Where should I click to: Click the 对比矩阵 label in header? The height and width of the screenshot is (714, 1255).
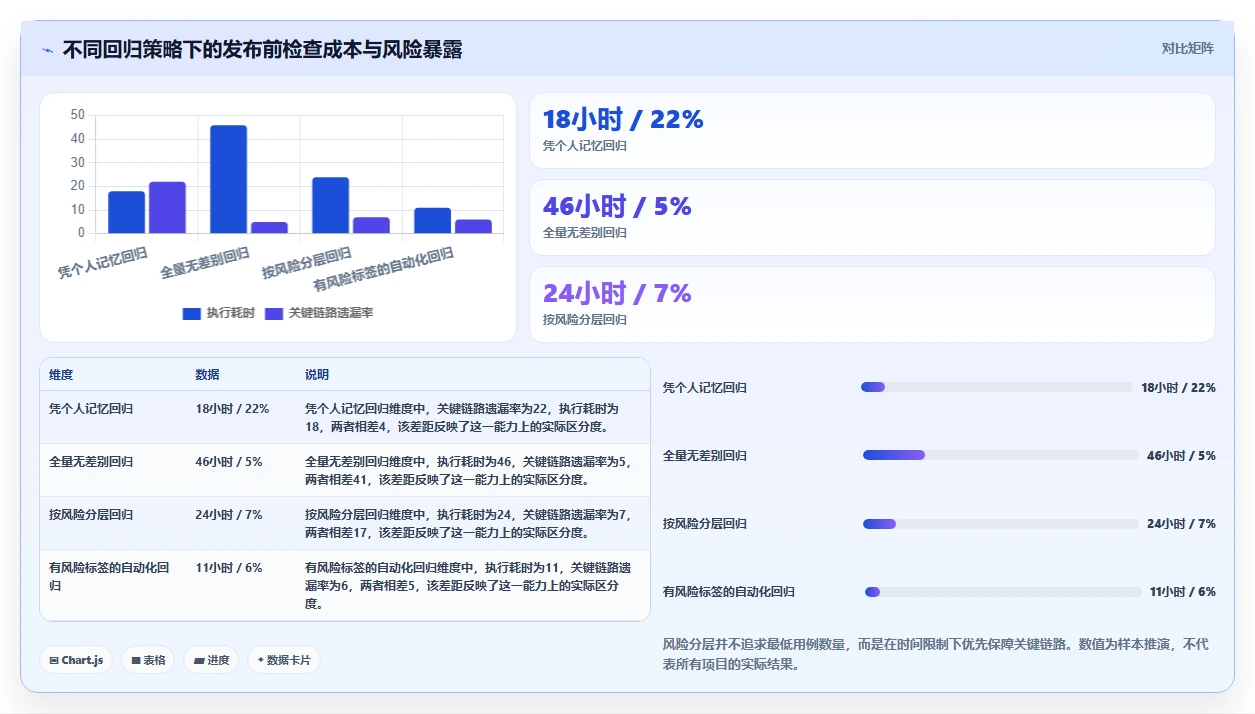click(1188, 48)
